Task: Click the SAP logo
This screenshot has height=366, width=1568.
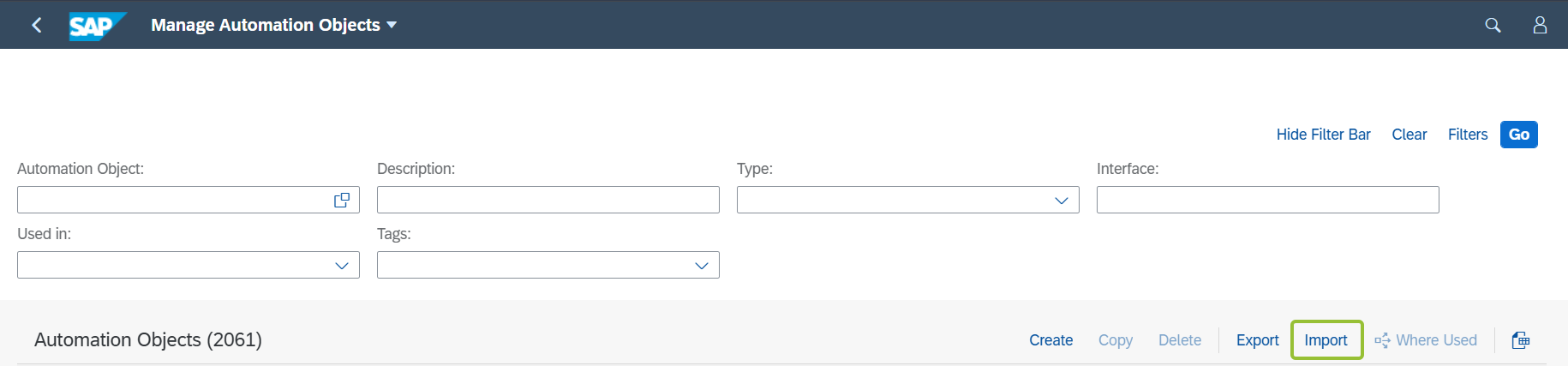Action: coord(98,26)
